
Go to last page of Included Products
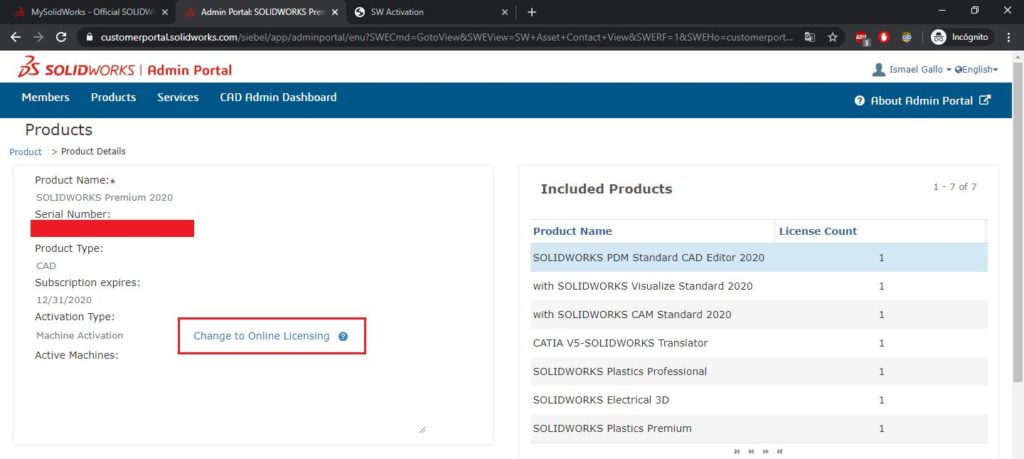click(779, 451)
